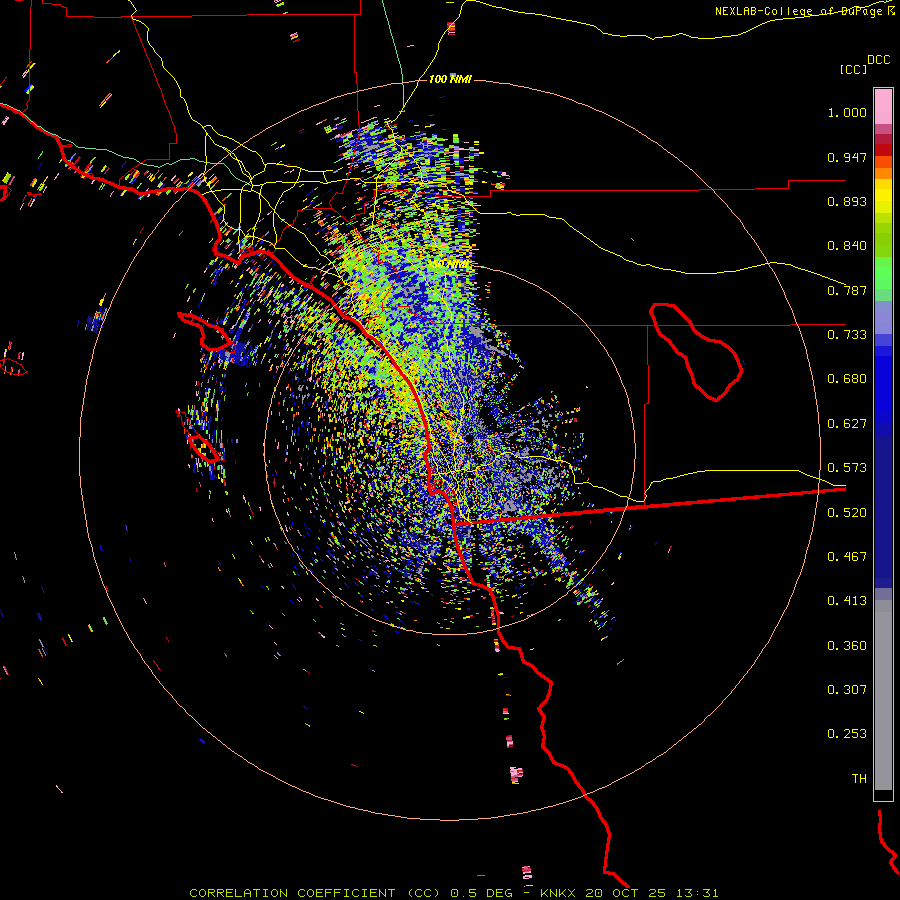Click the 0.733 scale value

pyautogui.click(x=847, y=335)
